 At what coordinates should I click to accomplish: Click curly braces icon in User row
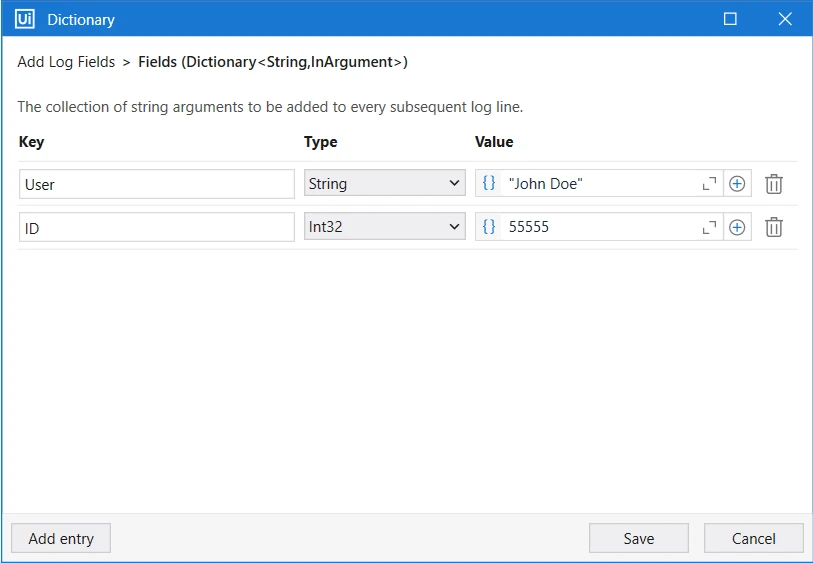point(489,183)
